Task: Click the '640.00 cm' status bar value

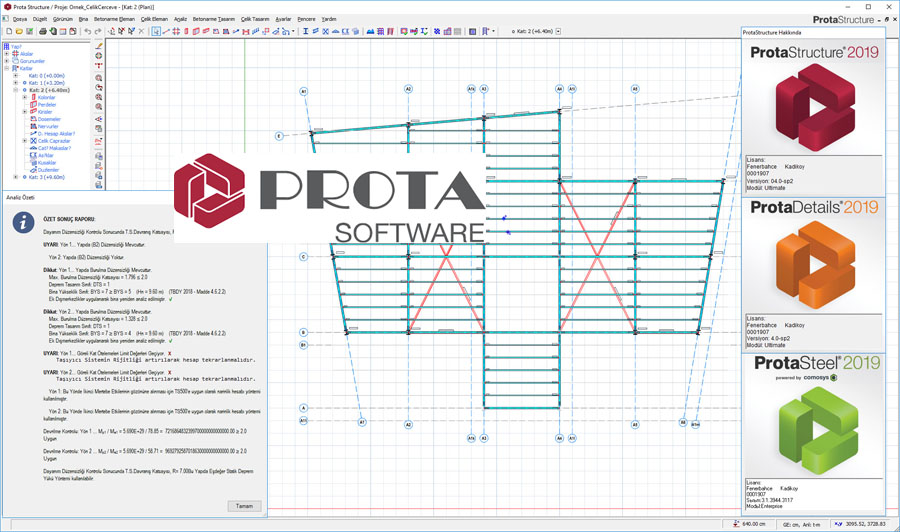Action: click(x=754, y=523)
